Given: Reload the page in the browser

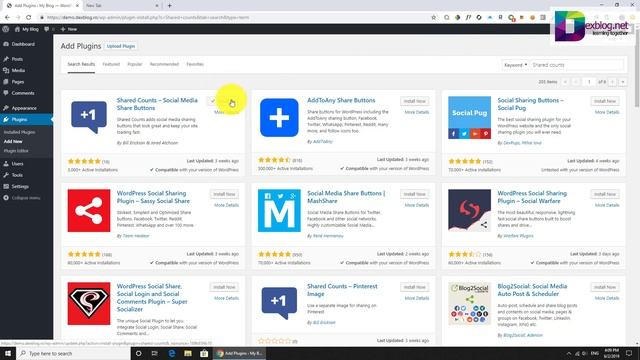Looking at the screenshot, I should (x=29, y=18).
